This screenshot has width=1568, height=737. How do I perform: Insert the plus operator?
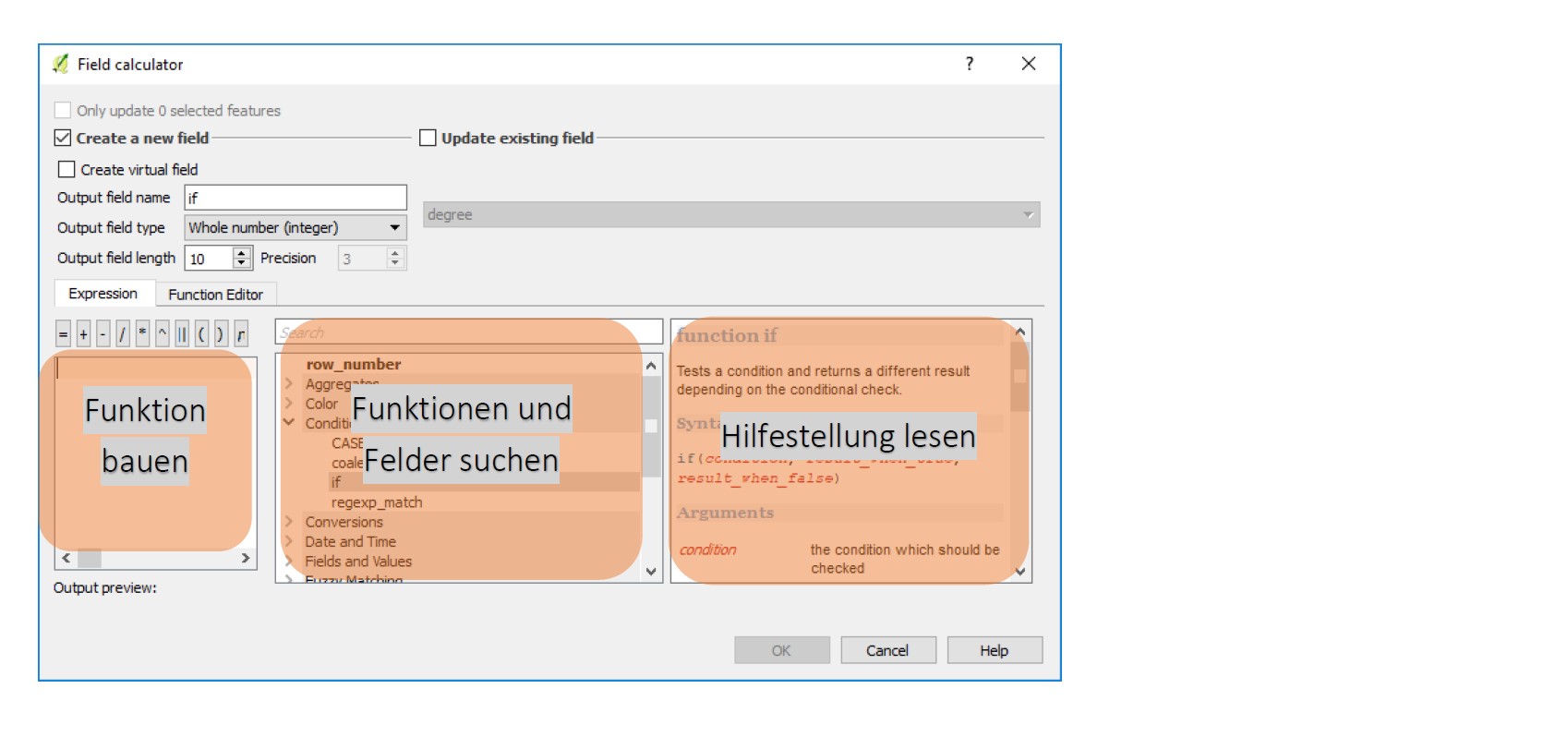(83, 334)
